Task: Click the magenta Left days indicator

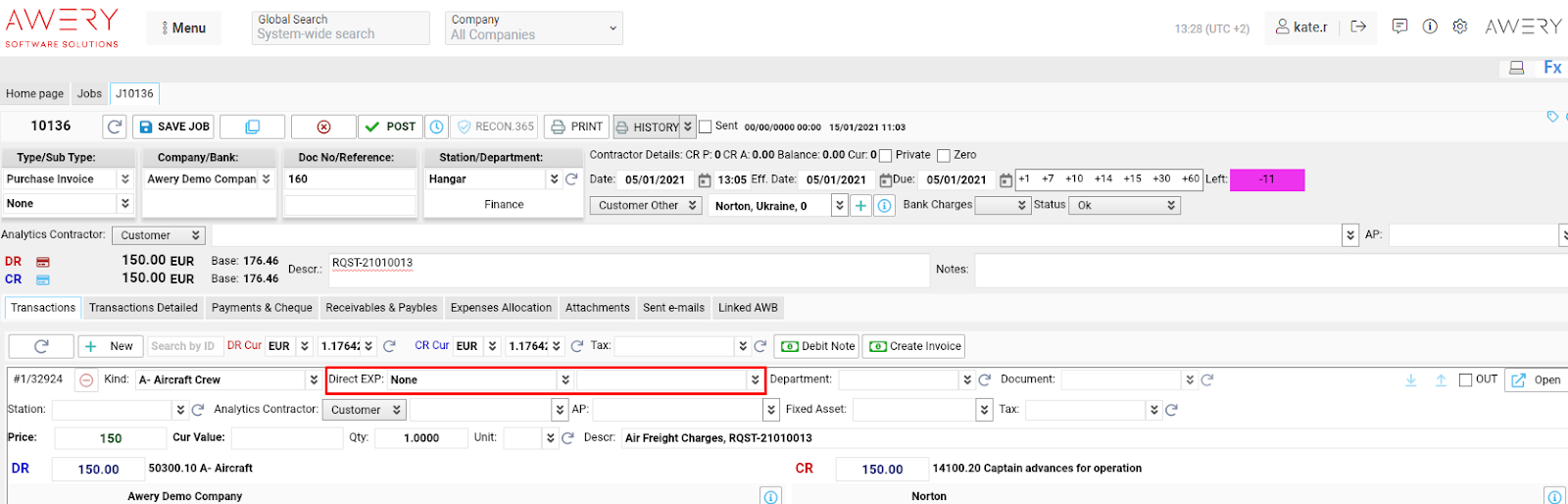Action: tap(1267, 179)
